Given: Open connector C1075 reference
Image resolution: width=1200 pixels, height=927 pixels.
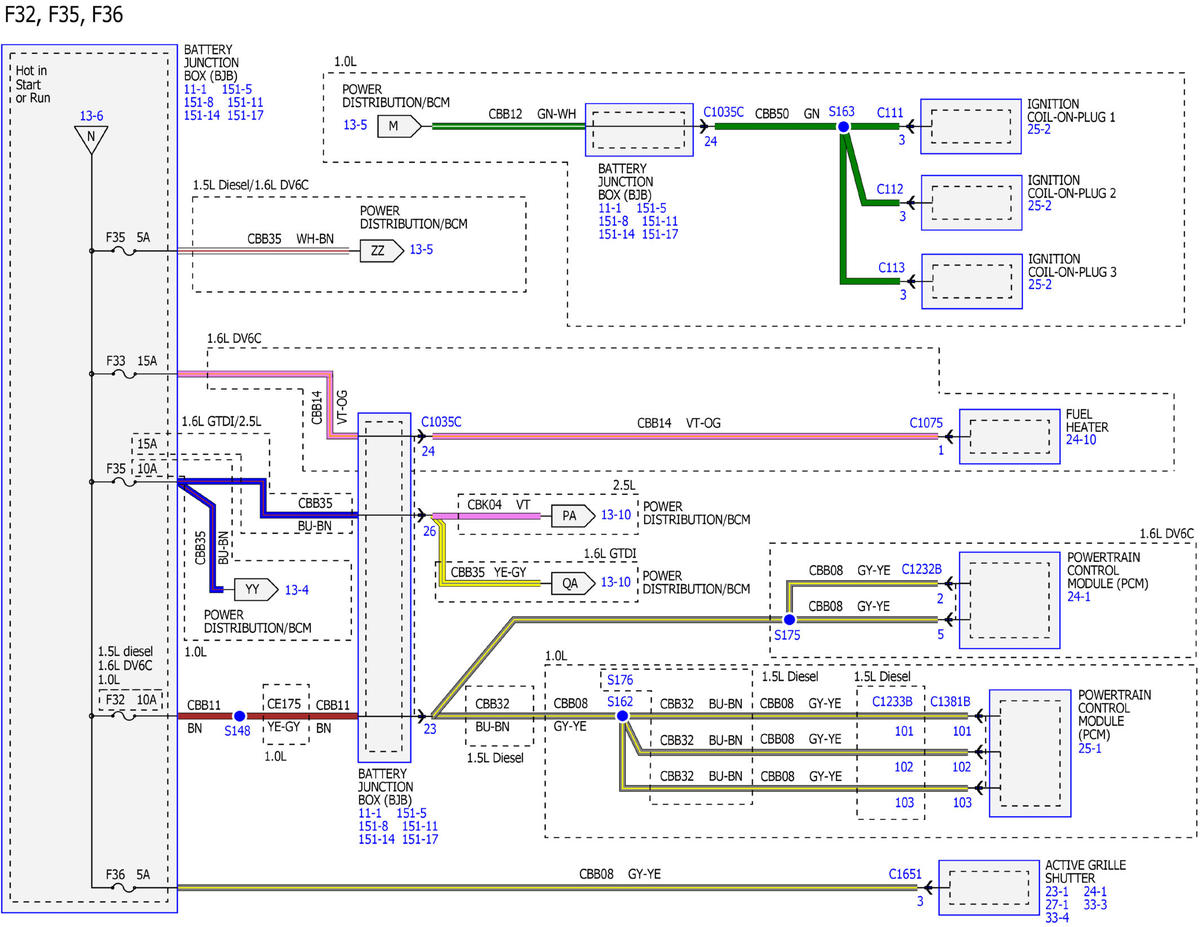Looking at the screenshot, I should tap(925, 423).
